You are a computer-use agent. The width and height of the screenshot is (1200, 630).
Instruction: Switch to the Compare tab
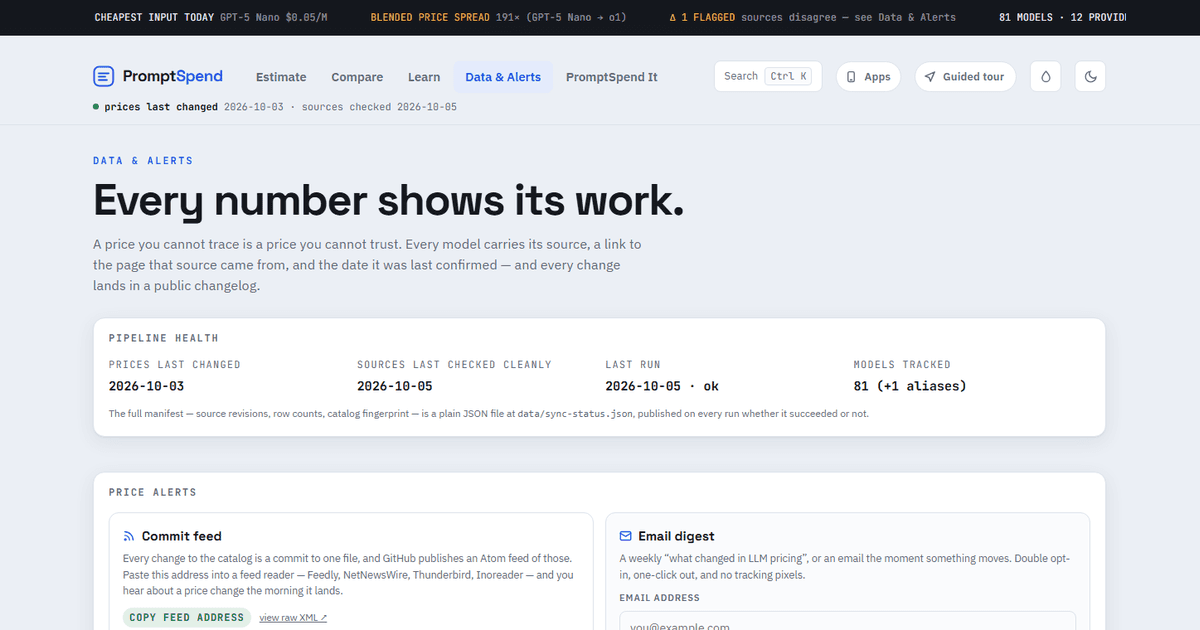(x=357, y=77)
